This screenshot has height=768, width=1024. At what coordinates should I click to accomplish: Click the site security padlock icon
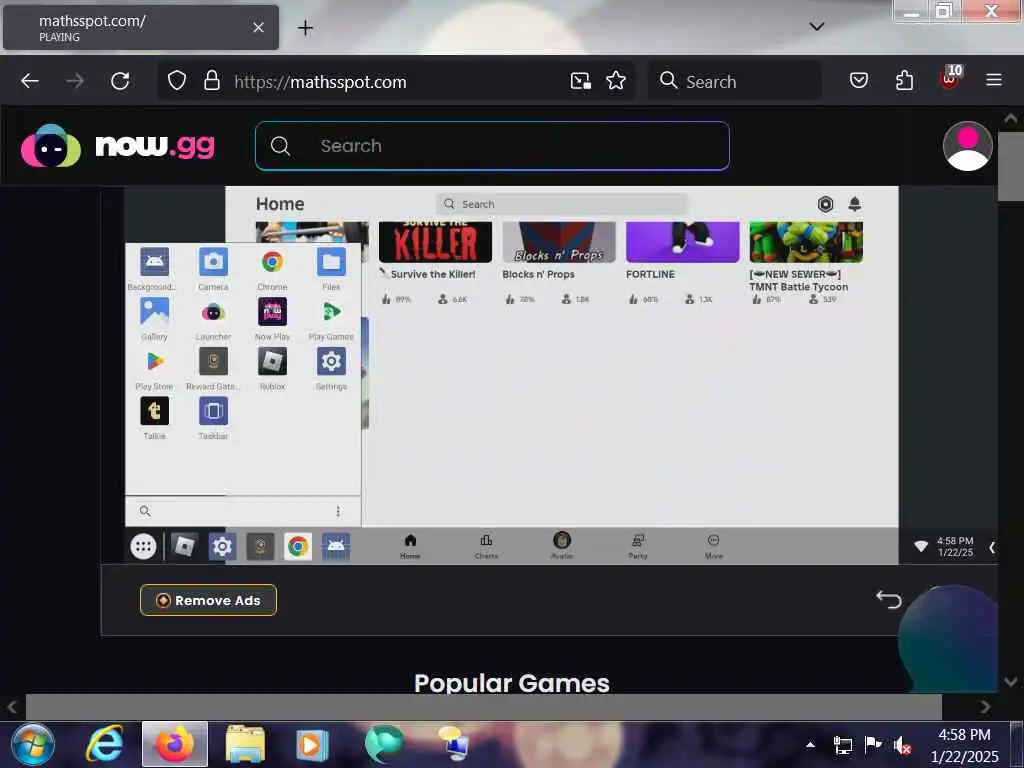[x=212, y=81]
